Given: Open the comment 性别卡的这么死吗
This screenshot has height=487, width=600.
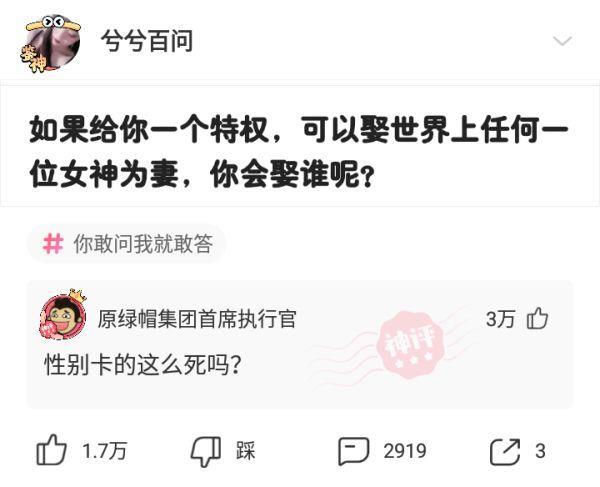Looking at the screenshot, I should coord(143,365).
